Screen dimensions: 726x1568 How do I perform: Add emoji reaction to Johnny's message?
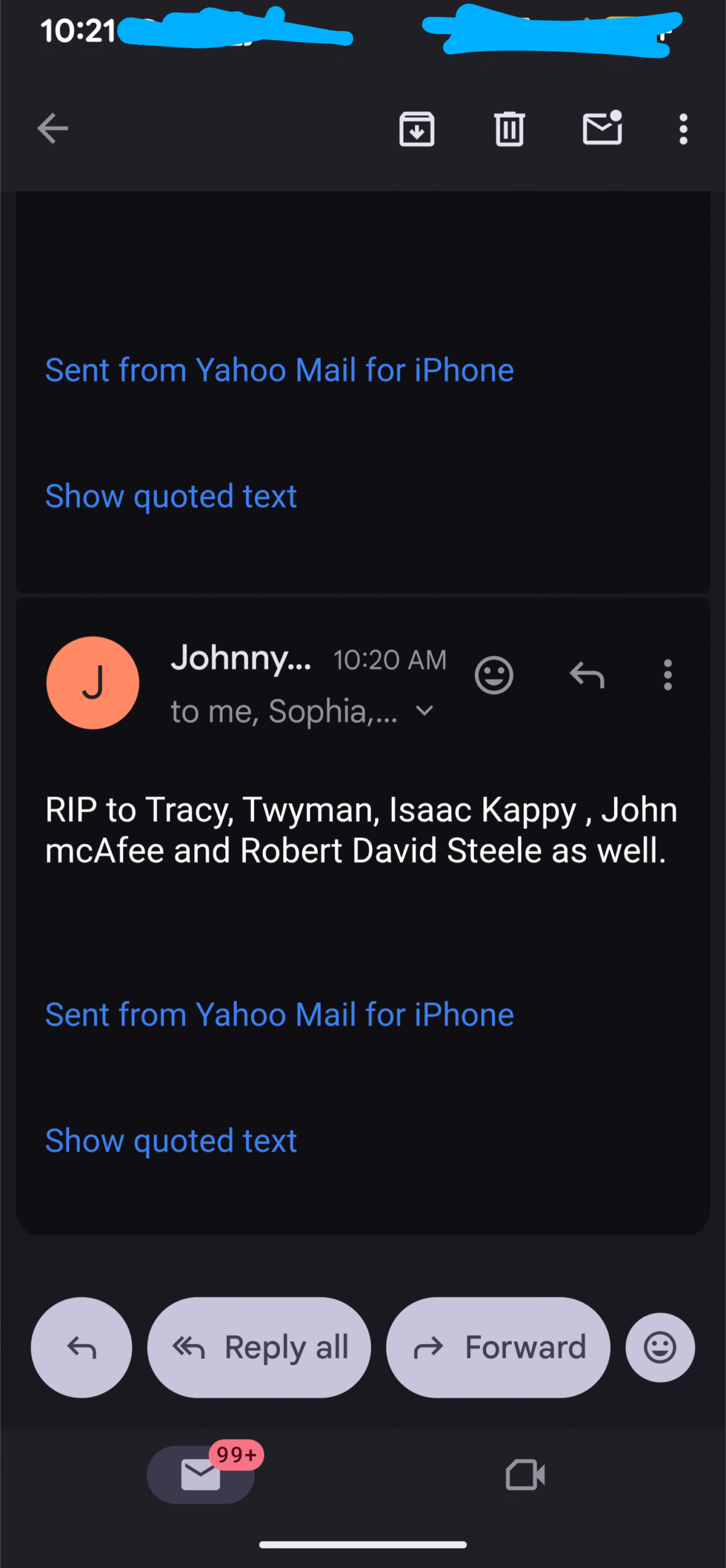[x=493, y=675]
